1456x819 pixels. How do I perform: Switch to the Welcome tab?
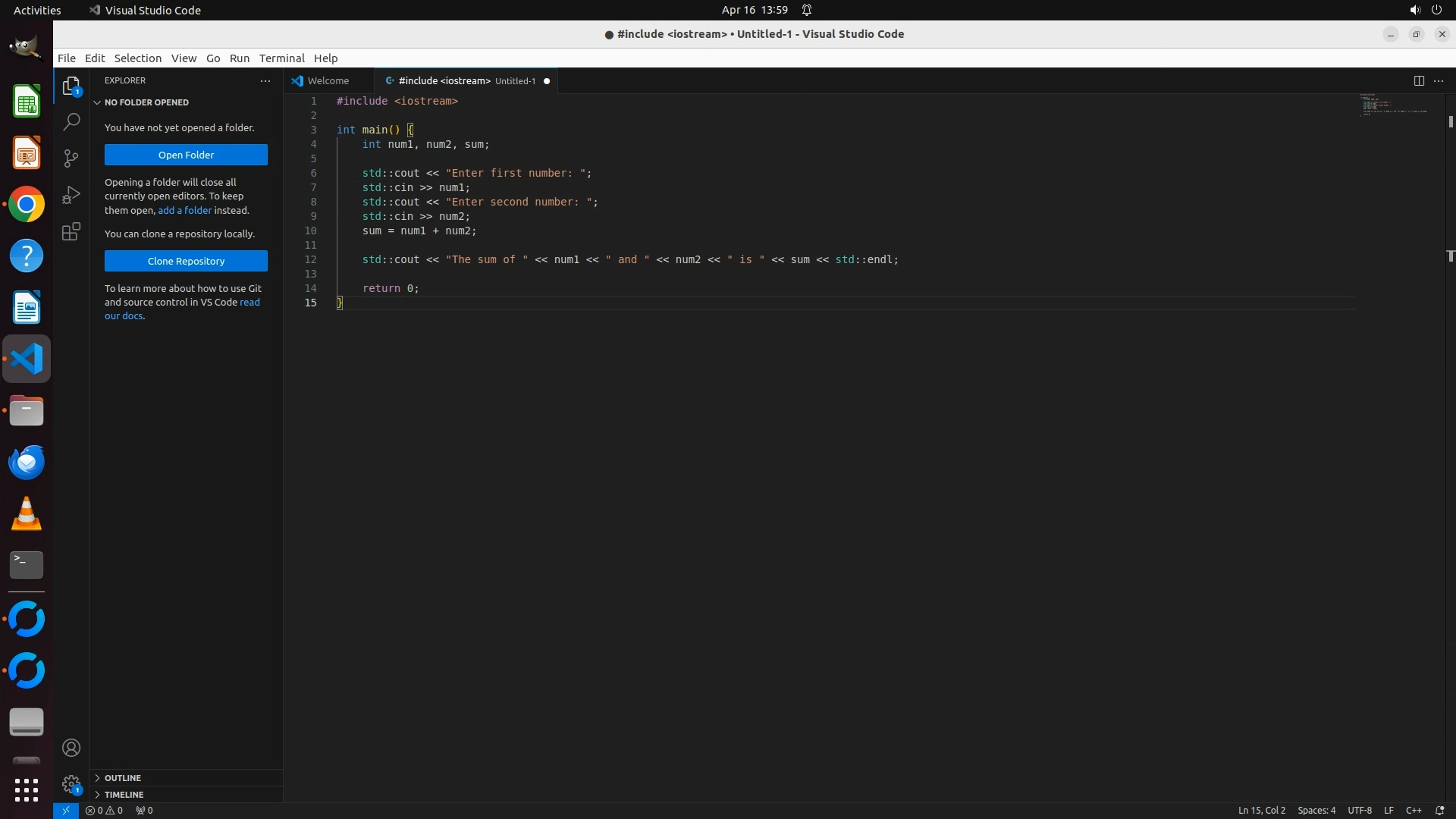pos(328,80)
